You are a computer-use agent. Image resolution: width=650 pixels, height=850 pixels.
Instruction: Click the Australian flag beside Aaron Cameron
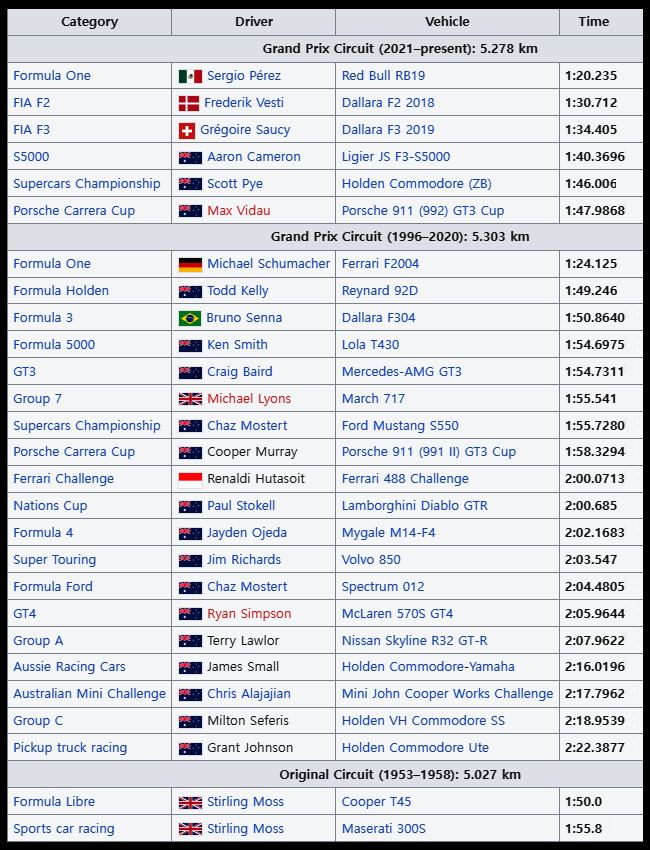(x=190, y=158)
